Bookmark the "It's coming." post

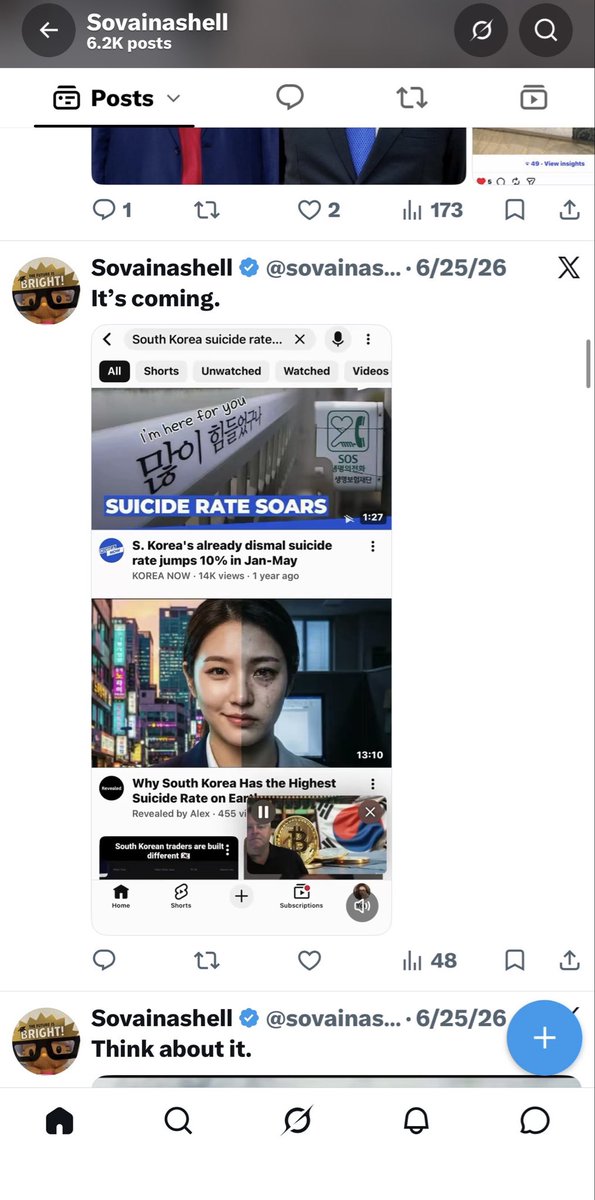[515, 960]
